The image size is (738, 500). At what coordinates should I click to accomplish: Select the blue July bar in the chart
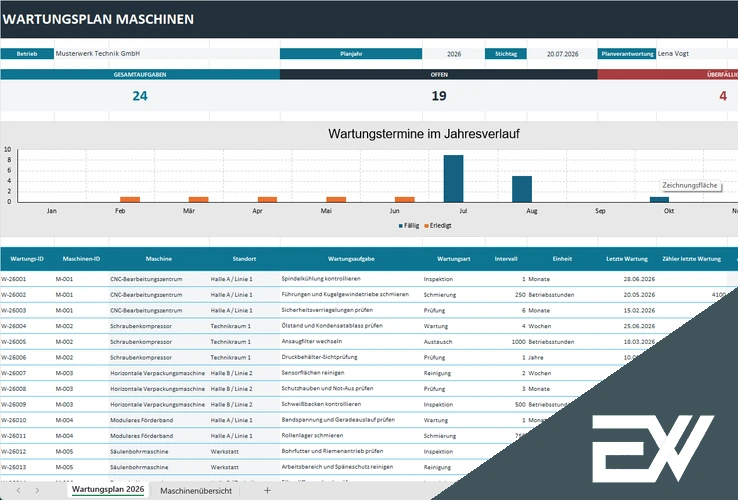(x=453, y=178)
